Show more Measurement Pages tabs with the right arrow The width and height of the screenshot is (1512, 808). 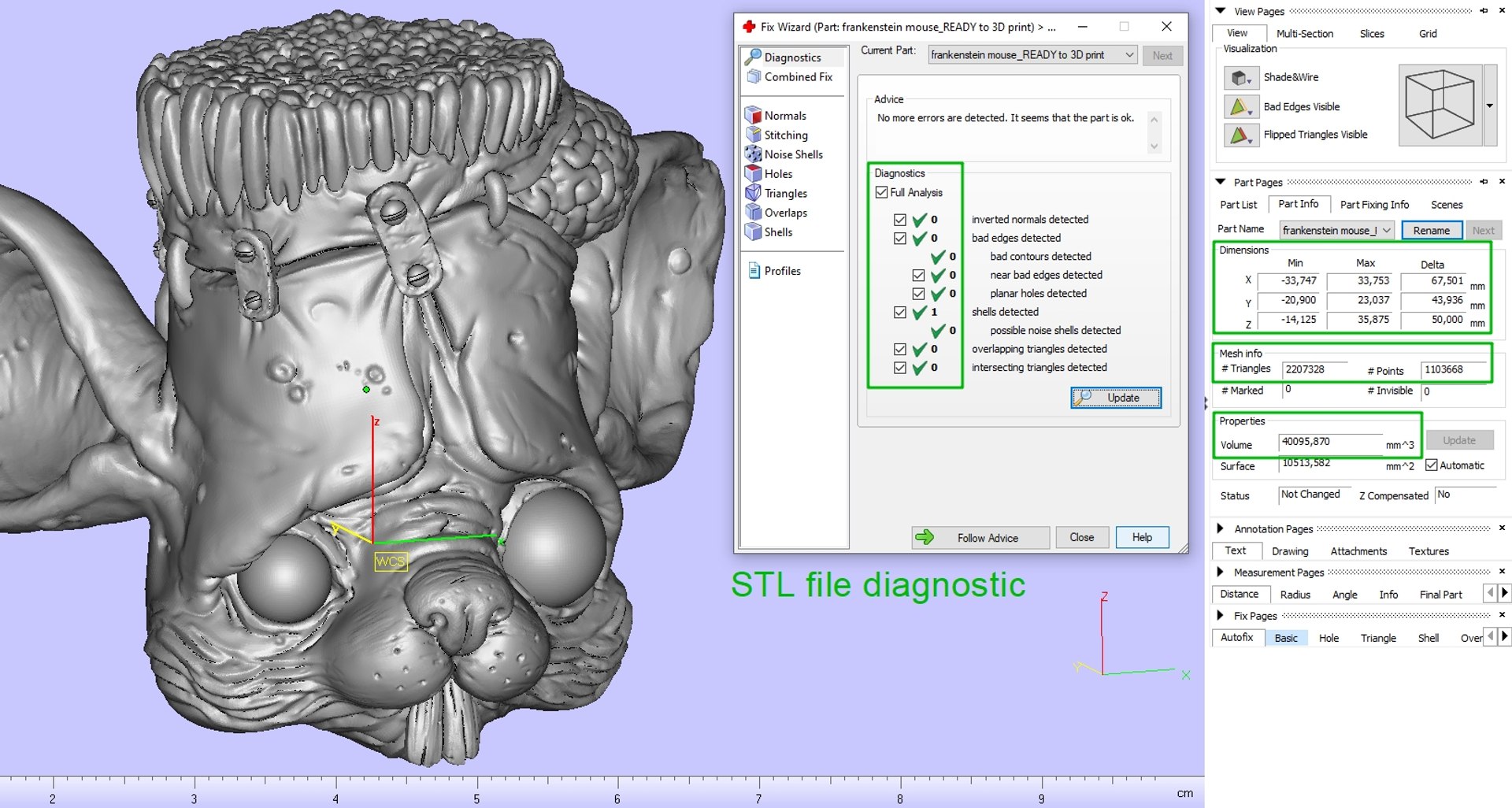(x=1505, y=593)
